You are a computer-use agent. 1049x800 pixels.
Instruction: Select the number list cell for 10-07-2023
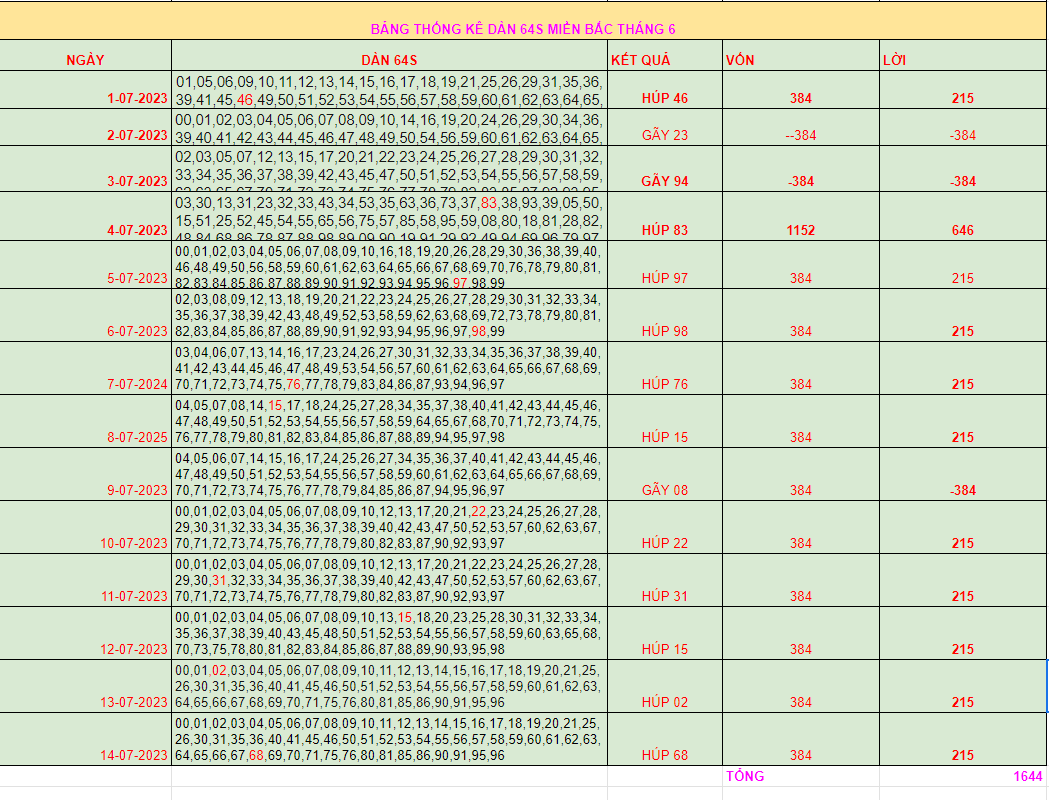[x=389, y=527]
